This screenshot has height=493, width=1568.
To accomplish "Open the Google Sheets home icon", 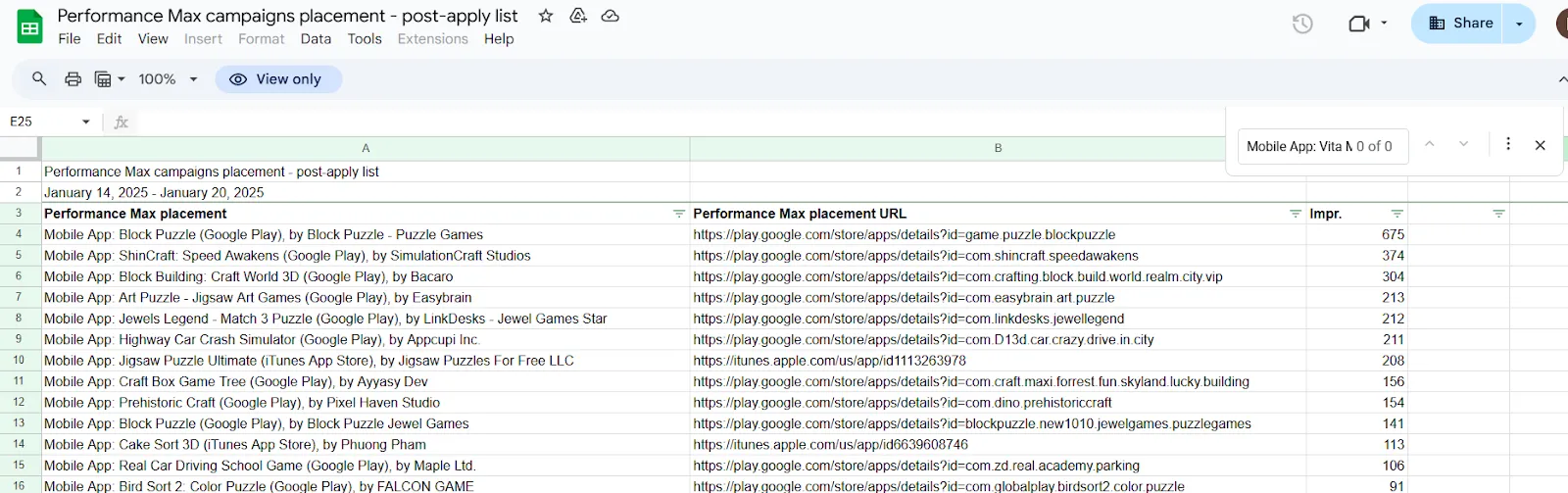I will click(30, 26).
